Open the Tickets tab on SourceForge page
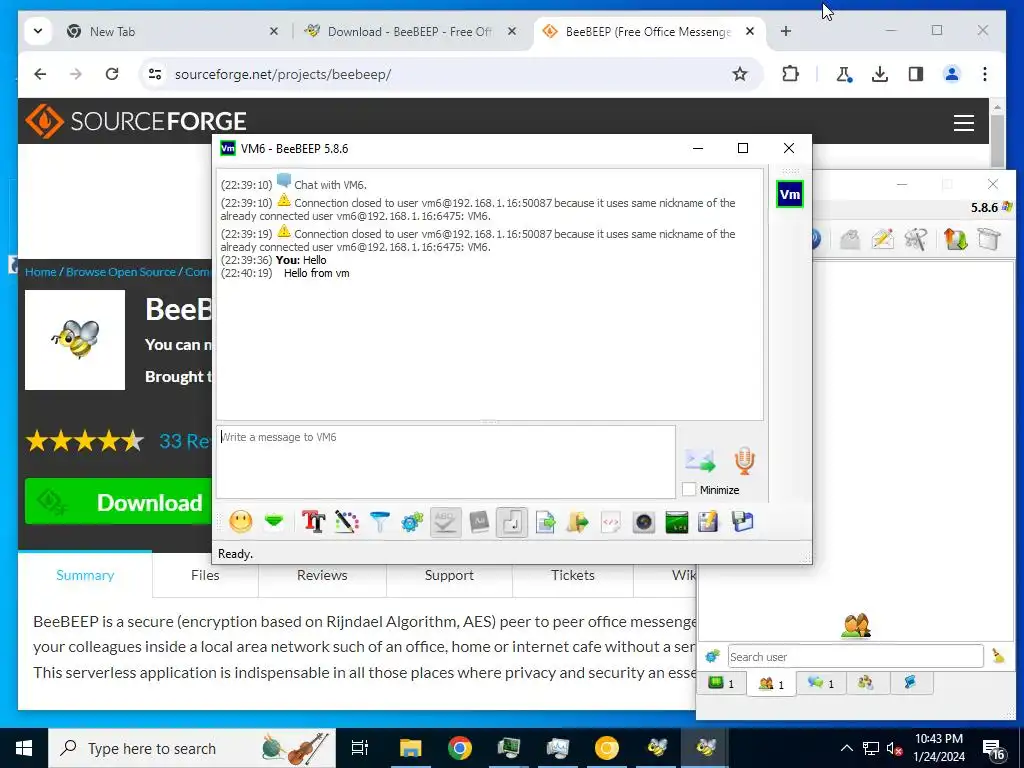Screen dimensions: 1024x768 pos(573,575)
